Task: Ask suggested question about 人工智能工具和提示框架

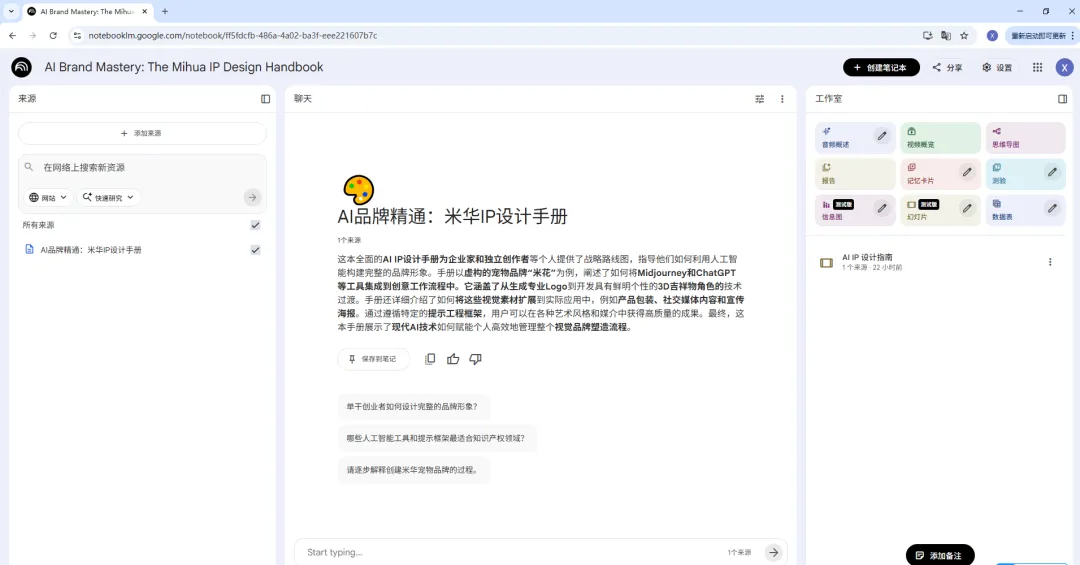Action: (x=437, y=438)
